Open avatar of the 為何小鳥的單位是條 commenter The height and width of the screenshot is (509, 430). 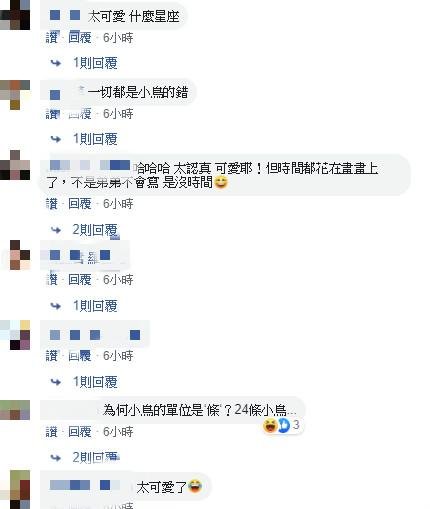[15, 410]
